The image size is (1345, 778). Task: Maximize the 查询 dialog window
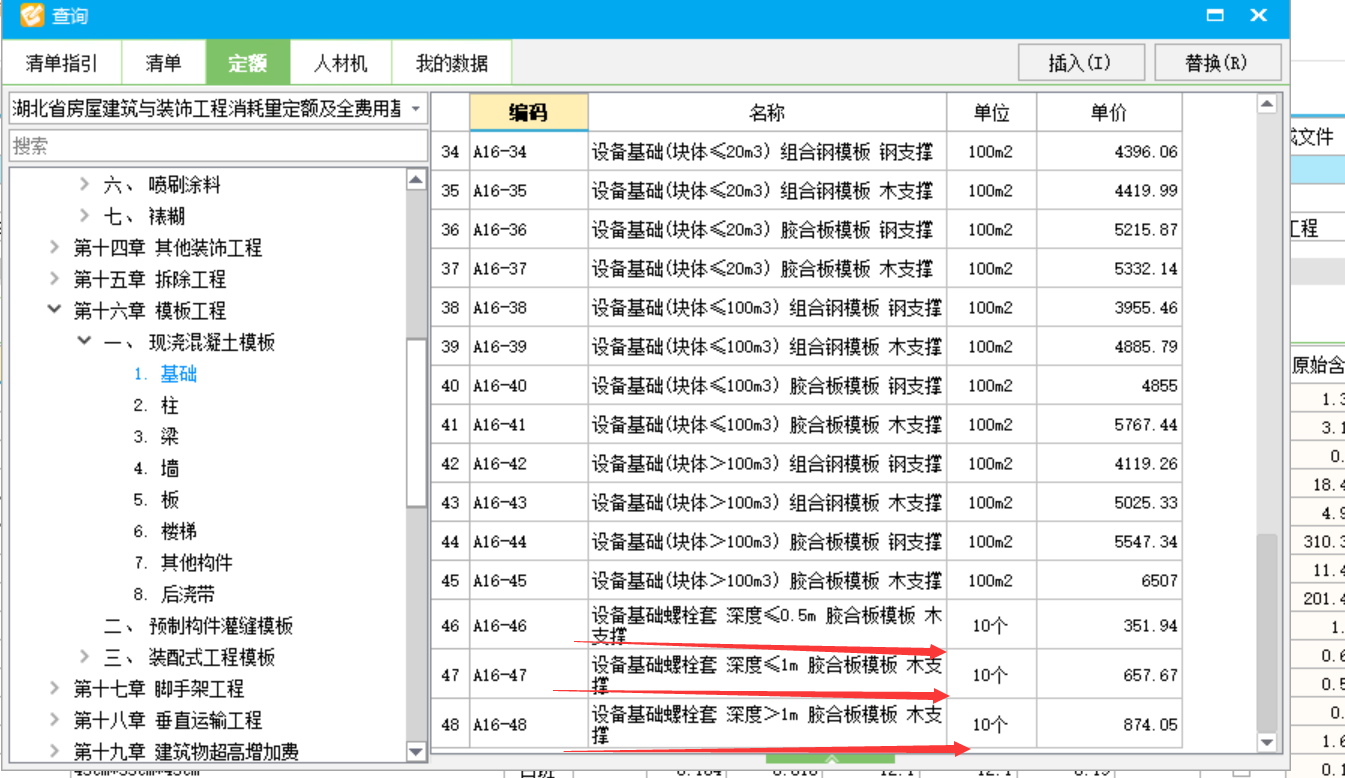[1216, 15]
